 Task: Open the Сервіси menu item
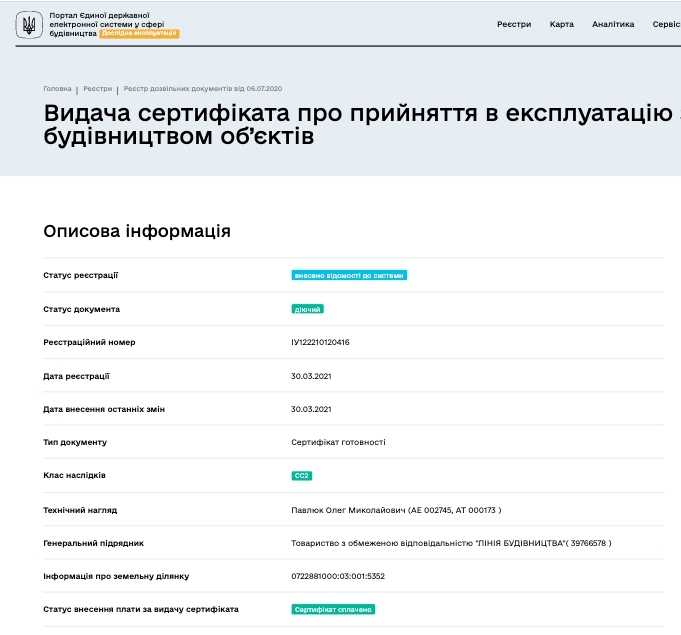666,24
